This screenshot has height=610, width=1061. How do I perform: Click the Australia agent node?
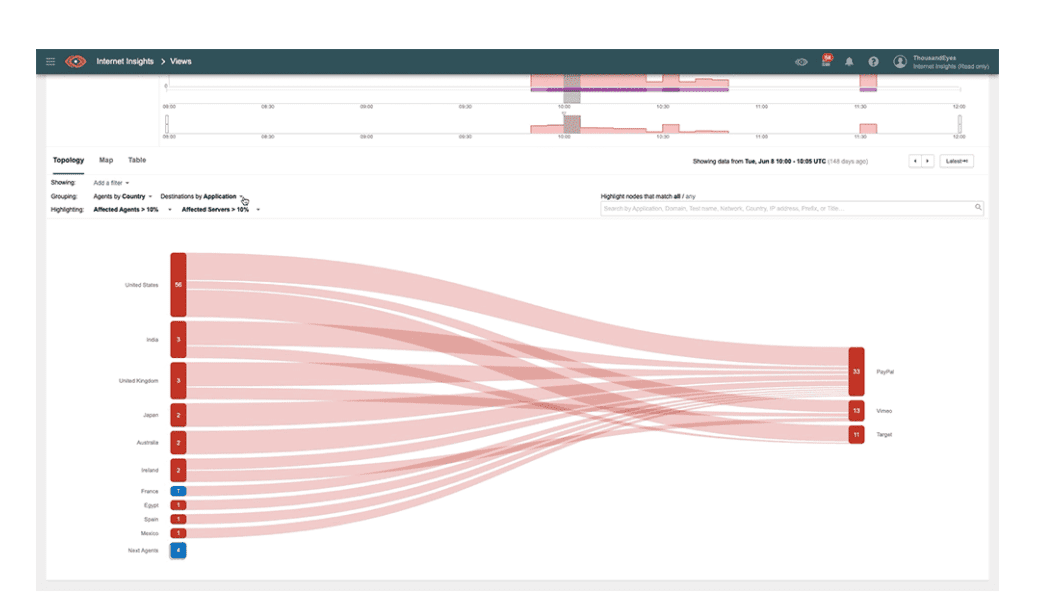coord(178,443)
